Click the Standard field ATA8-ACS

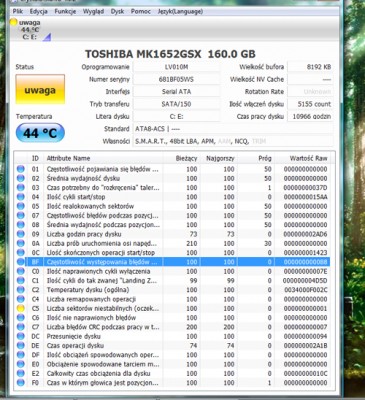(x=233, y=129)
